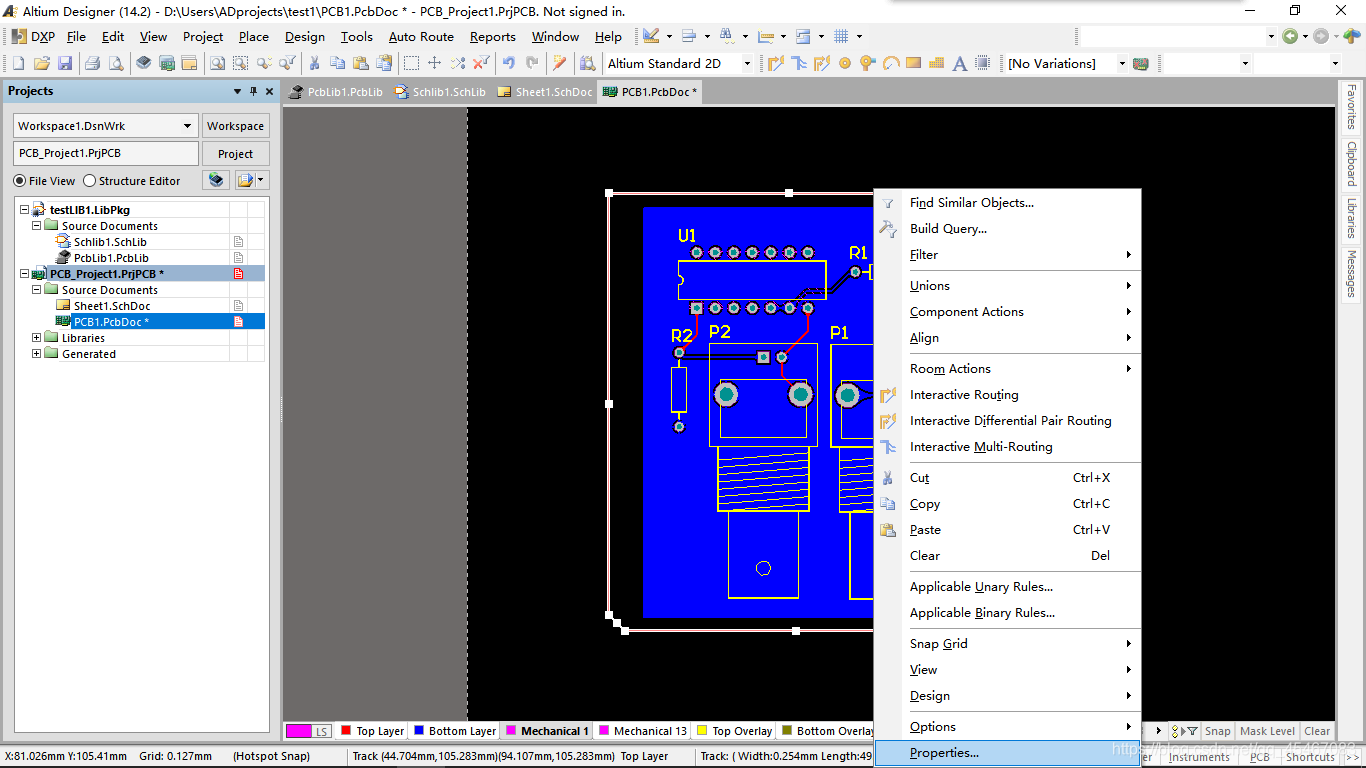Image resolution: width=1366 pixels, height=768 pixels.
Task: Open the Favorites side panel tab
Action: coord(1351,108)
